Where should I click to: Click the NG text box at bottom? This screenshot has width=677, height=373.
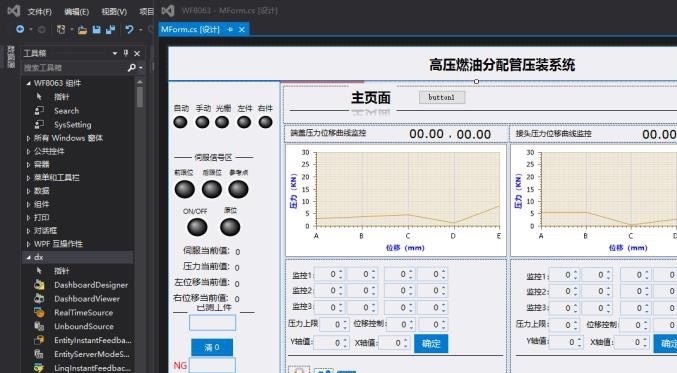tap(212, 365)
